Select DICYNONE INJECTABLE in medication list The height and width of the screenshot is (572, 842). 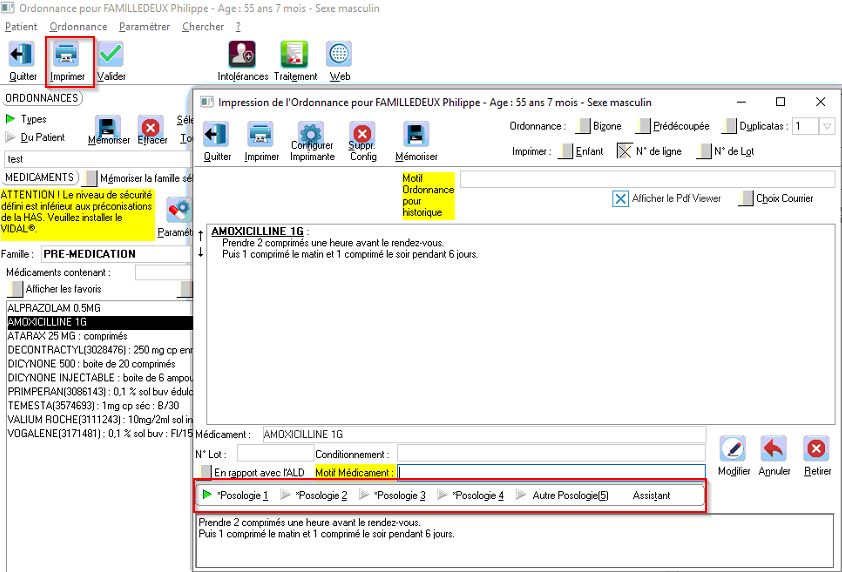100,378
